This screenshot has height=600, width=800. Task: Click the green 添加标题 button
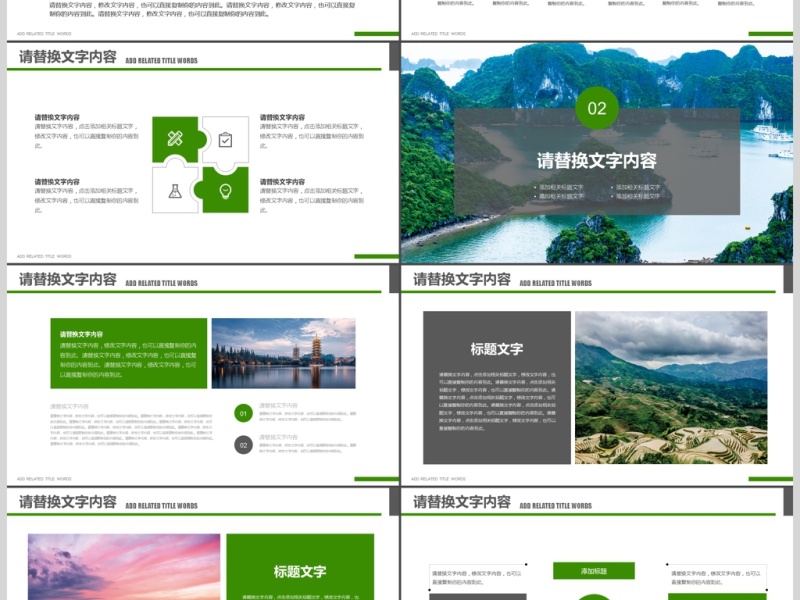(x=594, y=571)
